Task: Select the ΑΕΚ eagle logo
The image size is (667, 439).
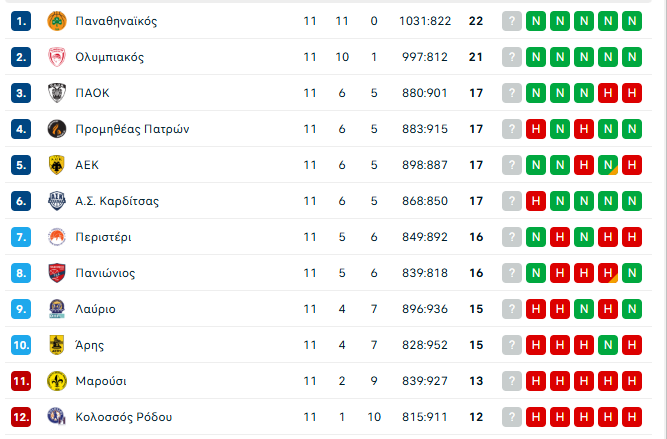Action: [57, 165]
